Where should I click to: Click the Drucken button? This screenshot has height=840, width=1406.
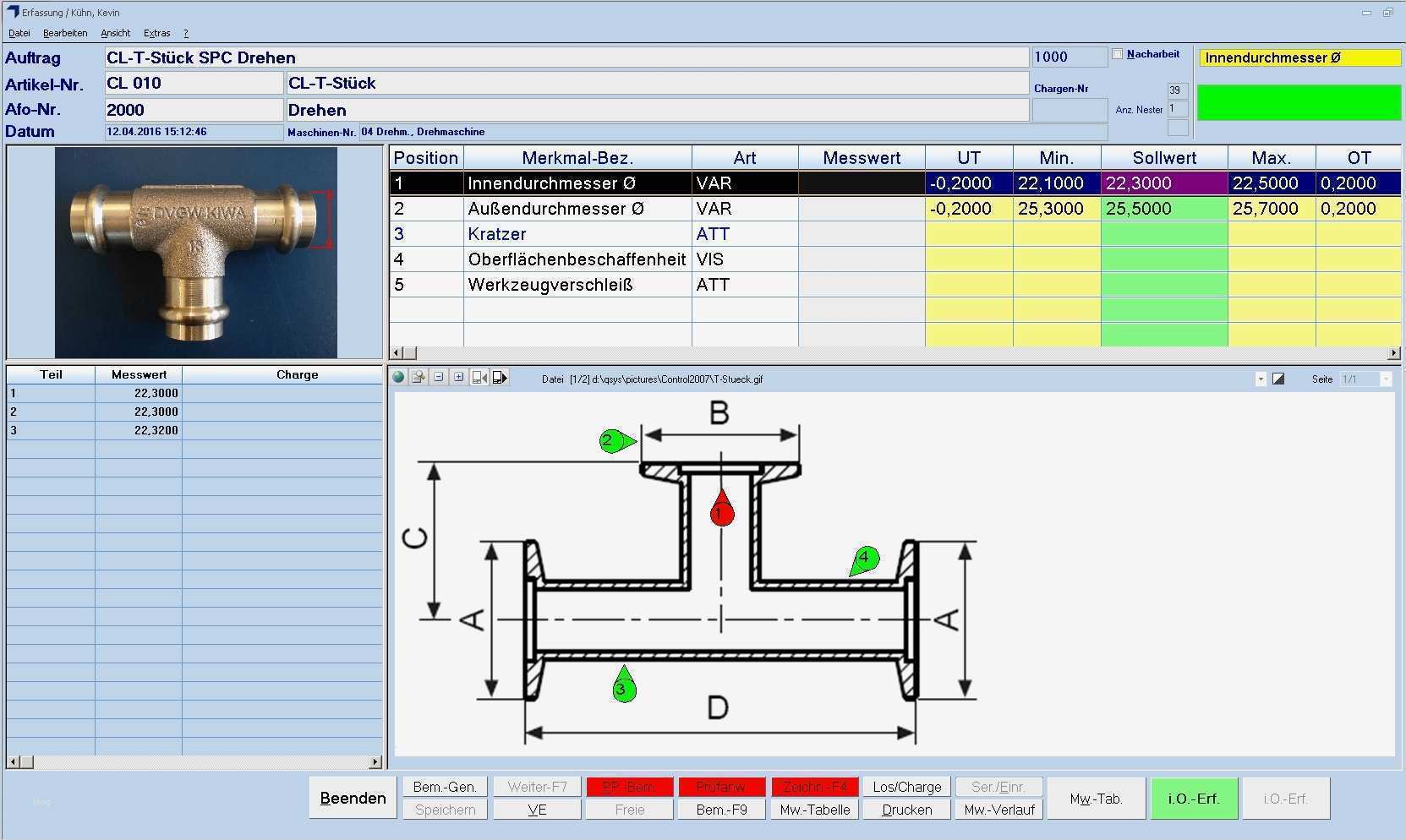pos(906,810)
